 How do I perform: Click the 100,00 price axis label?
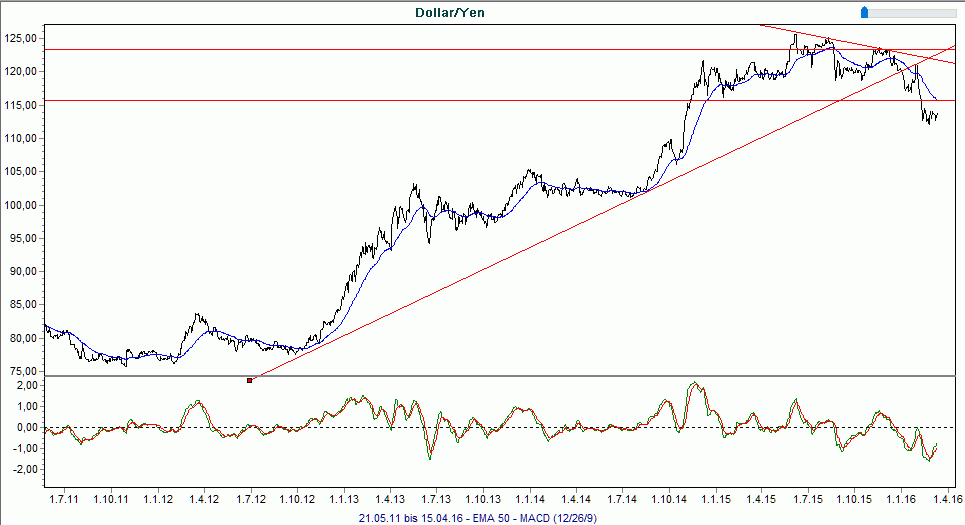pyautogui.click(x=21, y=205)
